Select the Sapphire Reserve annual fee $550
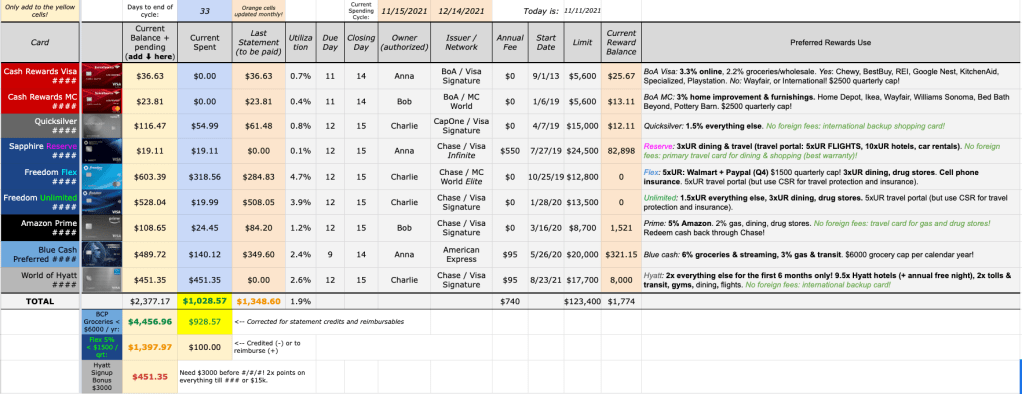This screenshot has width=1022, height=394. tap(510, 151)
